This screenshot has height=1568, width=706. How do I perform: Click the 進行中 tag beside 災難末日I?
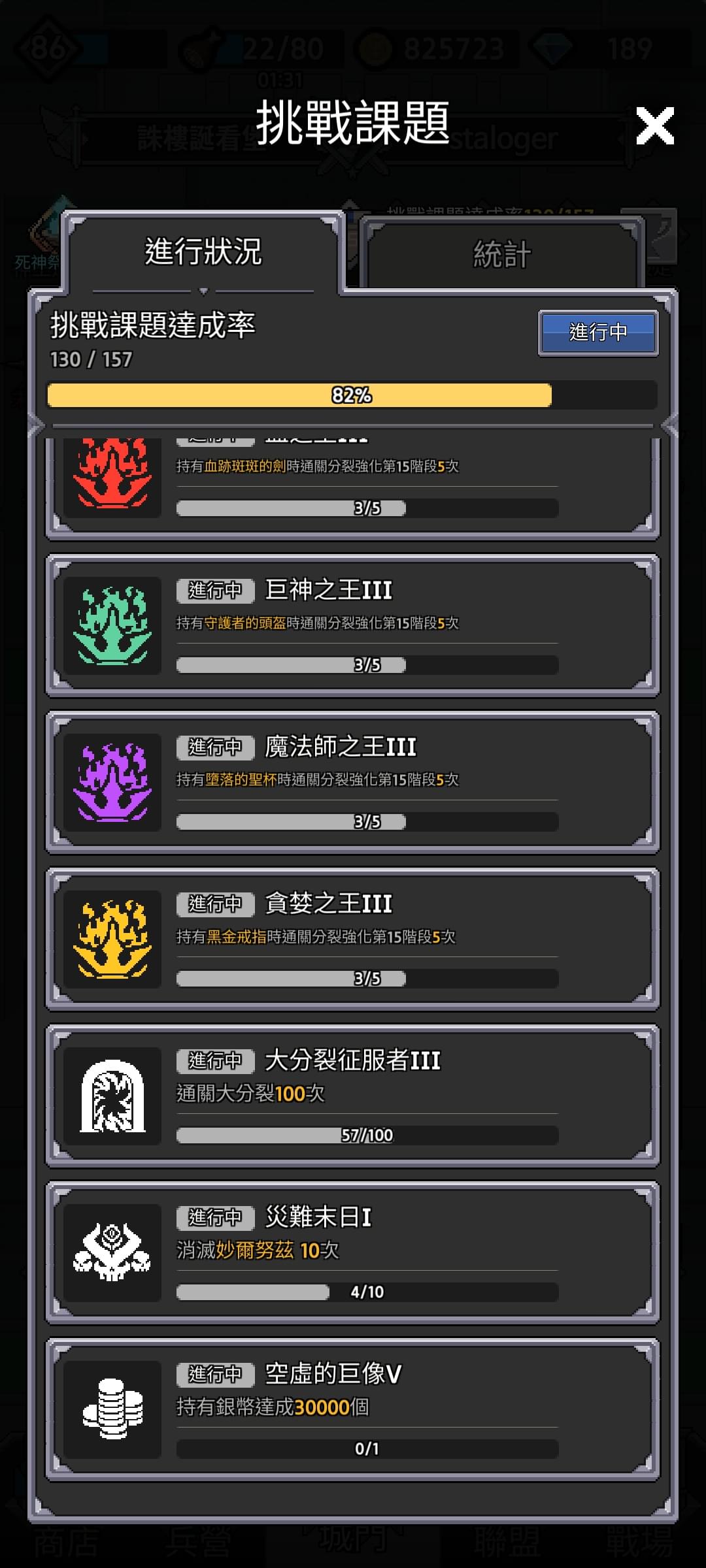tap(215, 1217)
